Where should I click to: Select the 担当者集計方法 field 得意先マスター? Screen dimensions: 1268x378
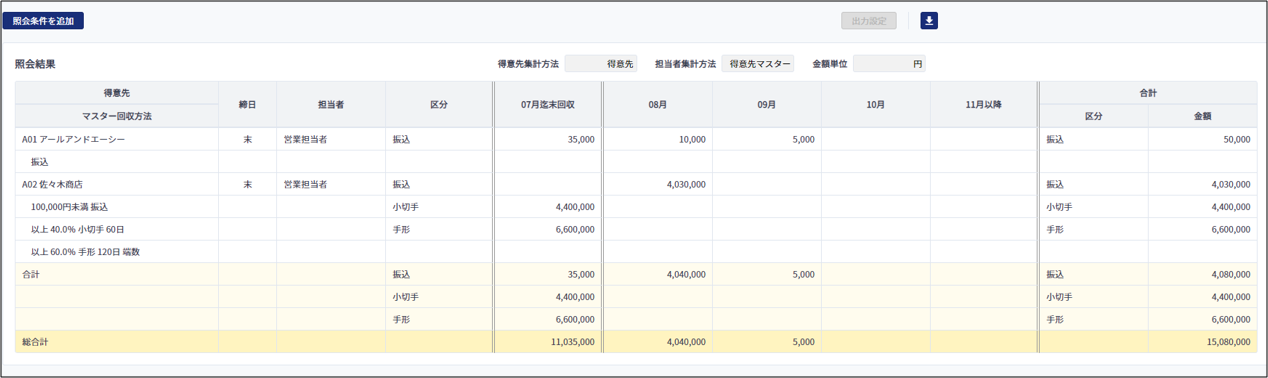[758, 64]
